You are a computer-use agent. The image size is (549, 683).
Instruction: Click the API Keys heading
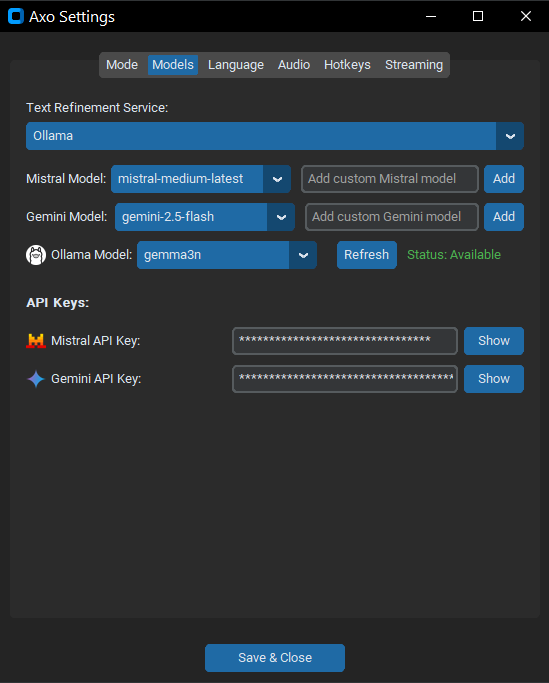pos(58,303)
